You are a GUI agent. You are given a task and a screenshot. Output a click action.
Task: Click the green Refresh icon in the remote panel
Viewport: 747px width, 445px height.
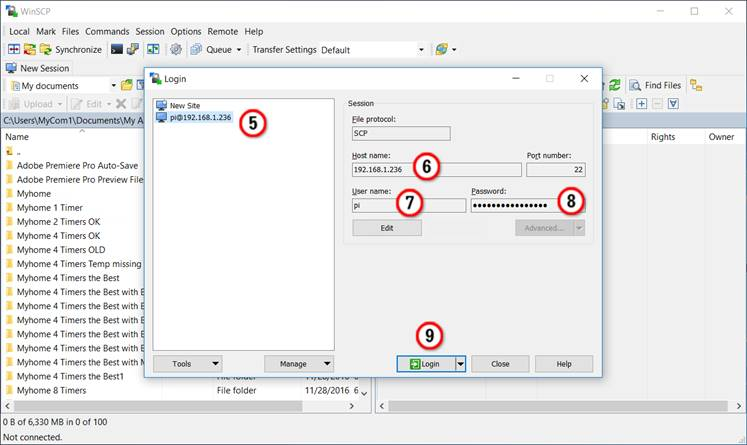615,85
